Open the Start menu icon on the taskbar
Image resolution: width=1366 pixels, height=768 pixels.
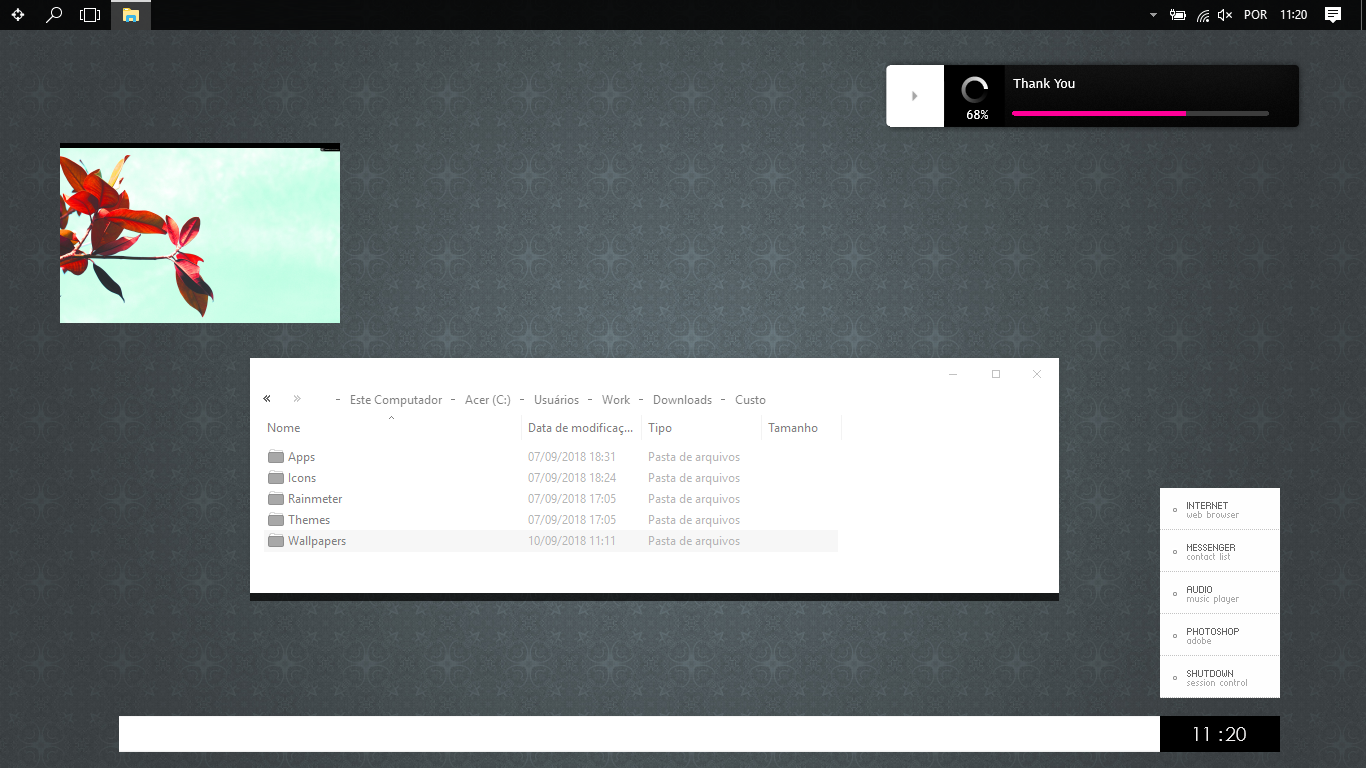[x=18, y=15]
